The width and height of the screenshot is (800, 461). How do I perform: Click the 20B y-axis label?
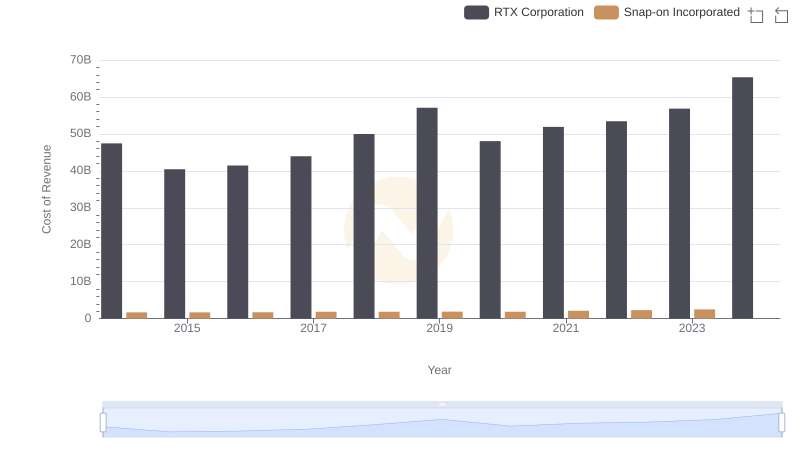[x=81, y=244]
